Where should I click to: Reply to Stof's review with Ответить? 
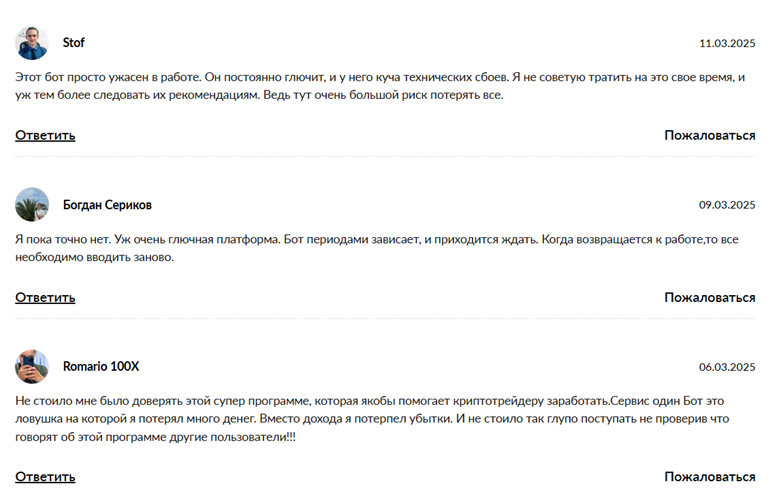[45, 135]
